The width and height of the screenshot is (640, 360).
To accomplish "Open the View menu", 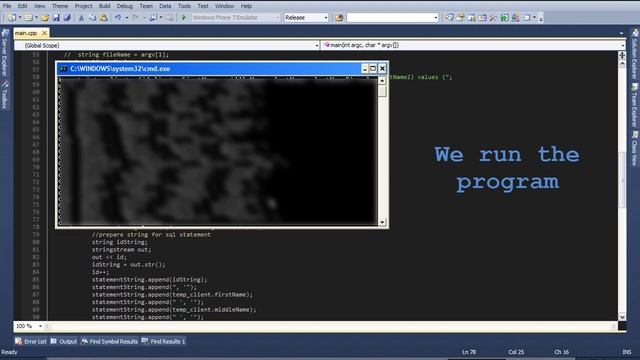I will [x=39, y=6].
